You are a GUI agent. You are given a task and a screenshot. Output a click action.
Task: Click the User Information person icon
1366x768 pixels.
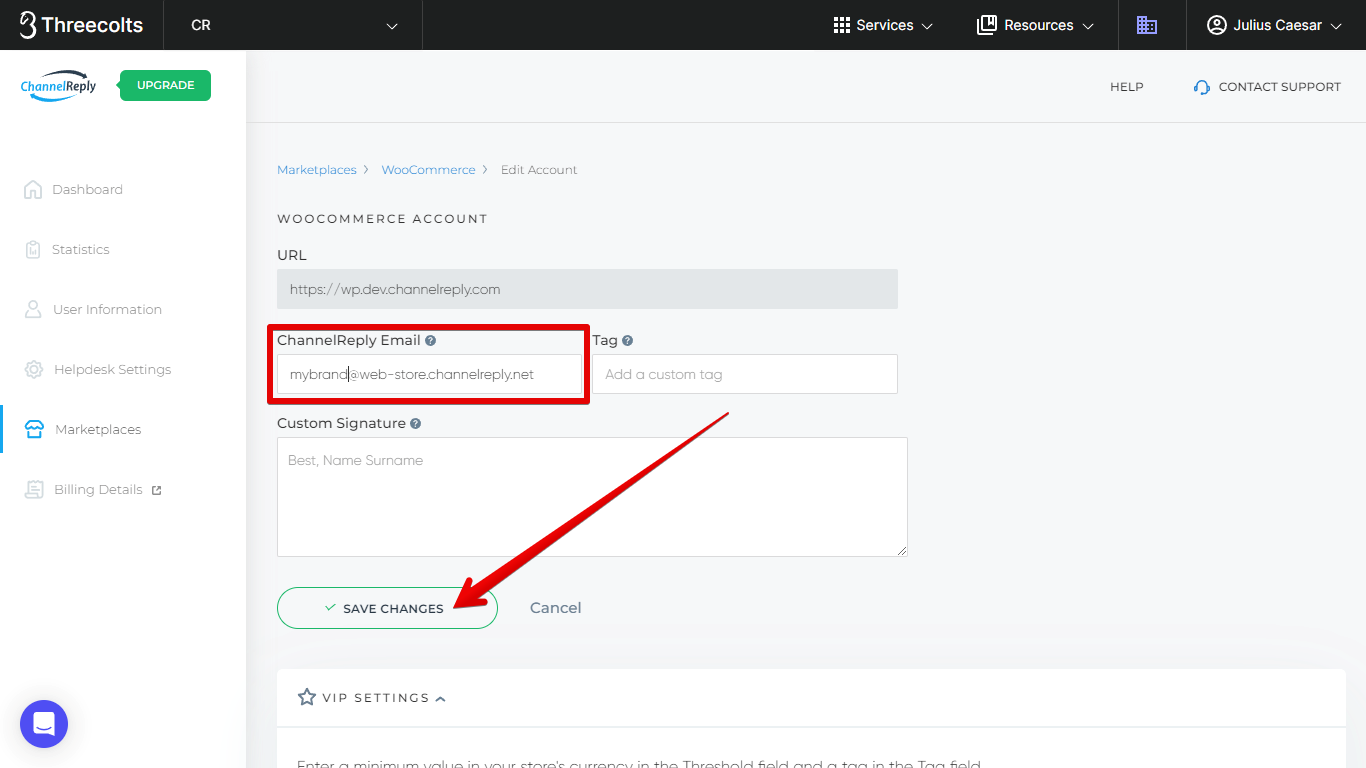[33, 309]
